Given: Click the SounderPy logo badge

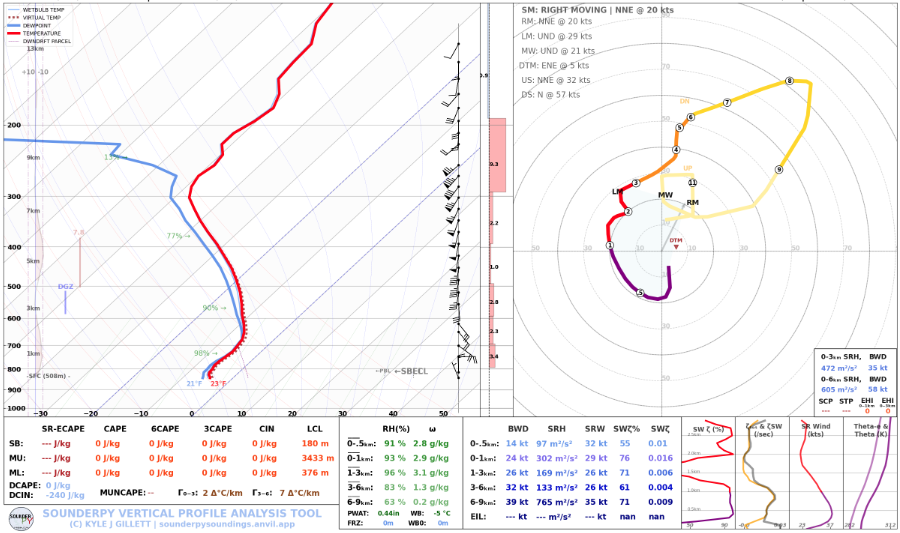Looking at the screenshot, I should [21, 519].
